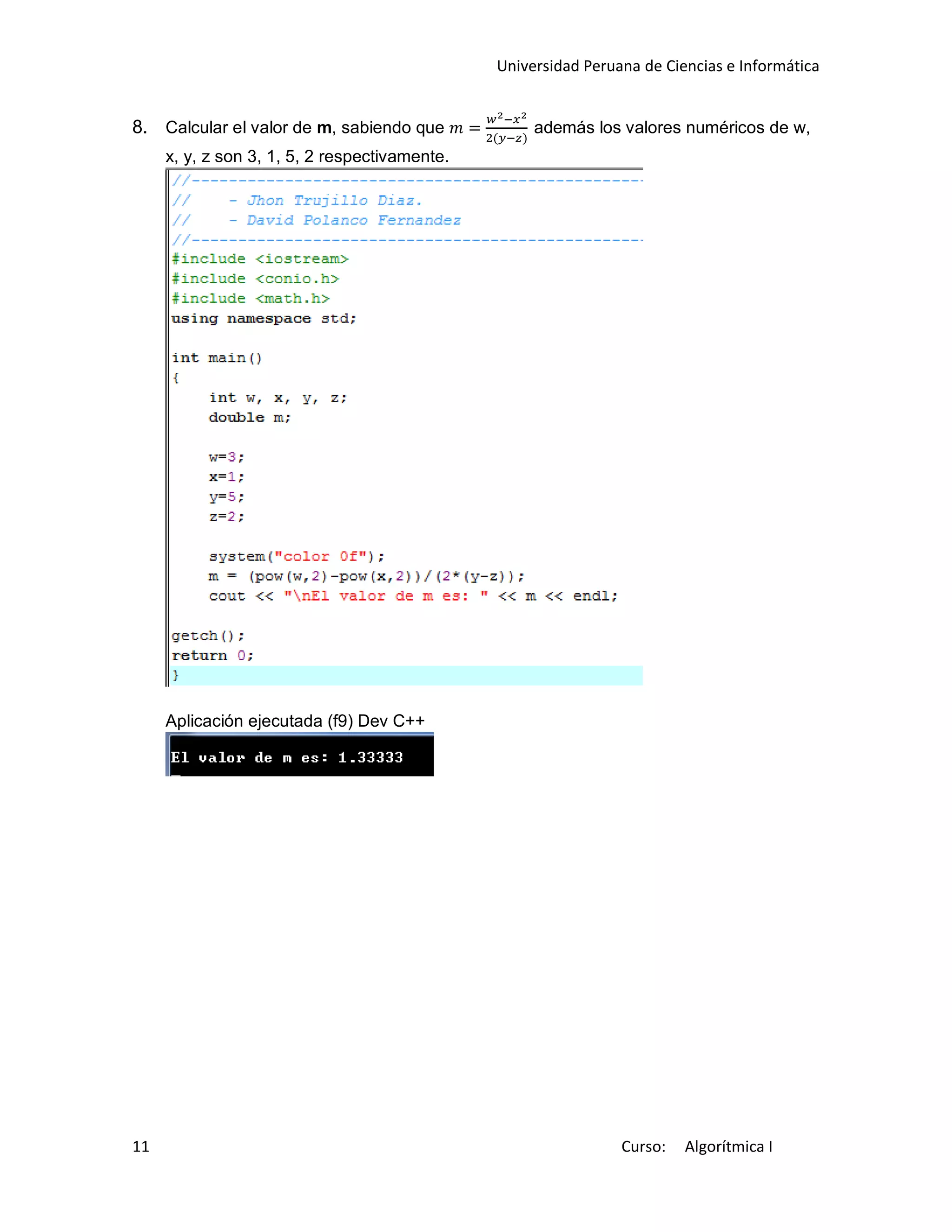
Task: Click the int main() declaration
Action: 217,358
